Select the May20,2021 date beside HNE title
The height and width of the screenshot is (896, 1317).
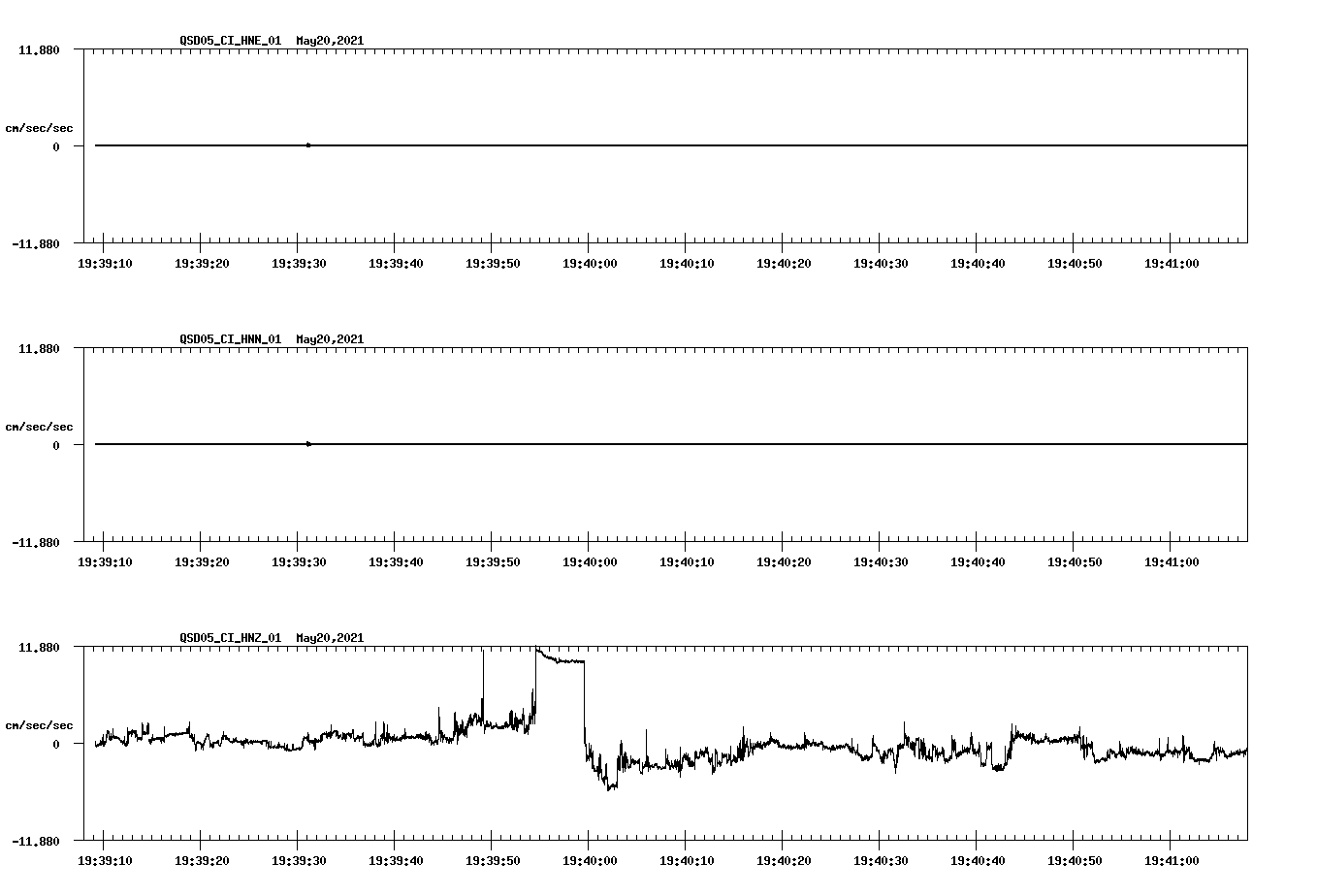[330, 41]
